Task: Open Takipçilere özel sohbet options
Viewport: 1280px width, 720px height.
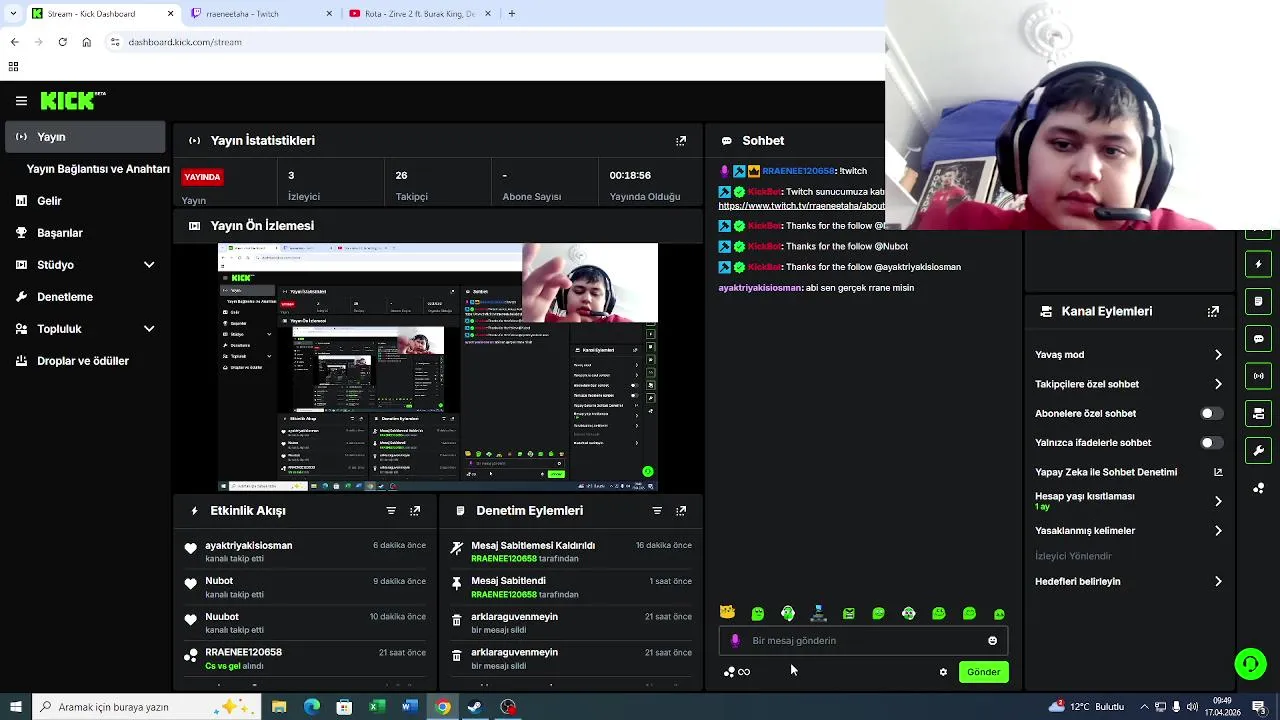Action: [x=1128, y=384]
